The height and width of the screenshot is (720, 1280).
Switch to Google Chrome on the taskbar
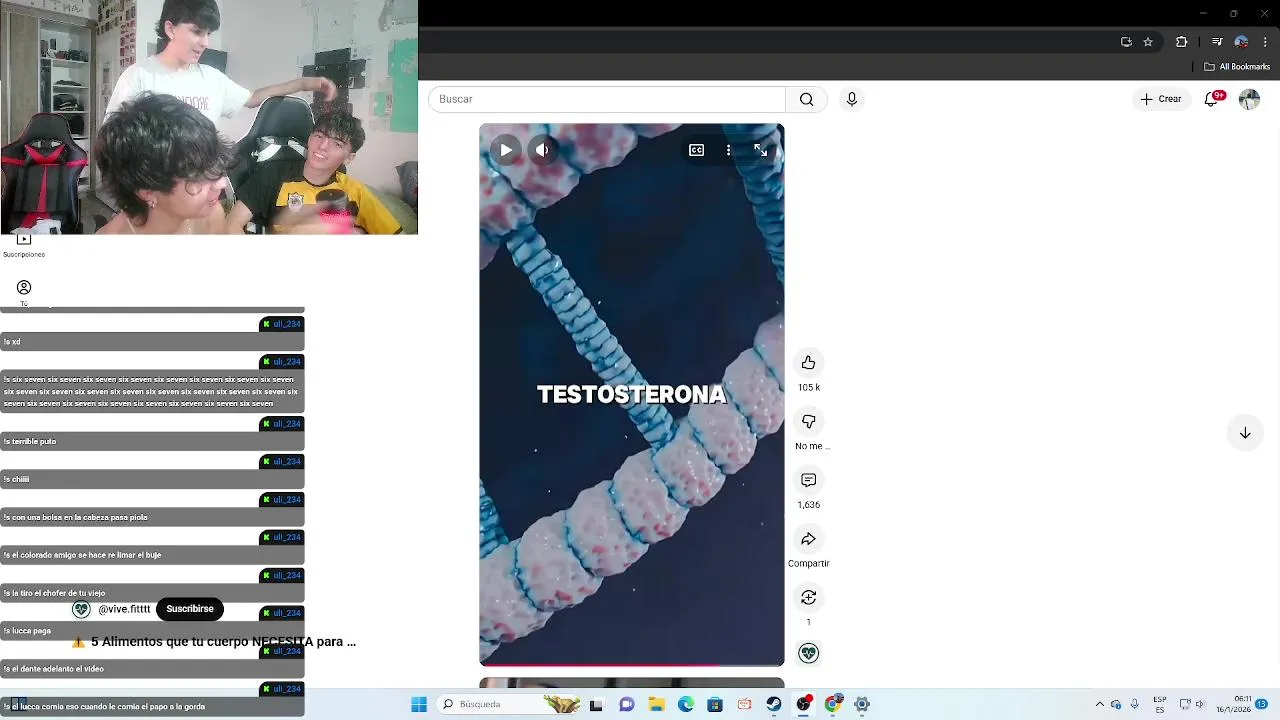point(832,704)
